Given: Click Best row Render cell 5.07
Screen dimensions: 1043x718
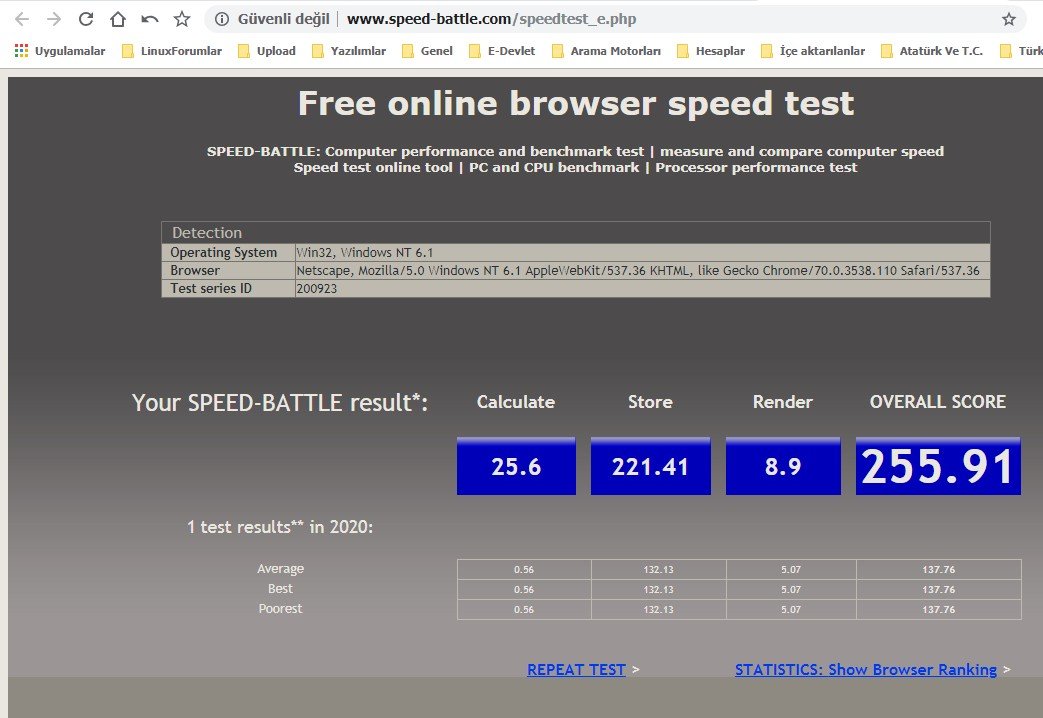Looking at the screenshot, I should (791, 590).
